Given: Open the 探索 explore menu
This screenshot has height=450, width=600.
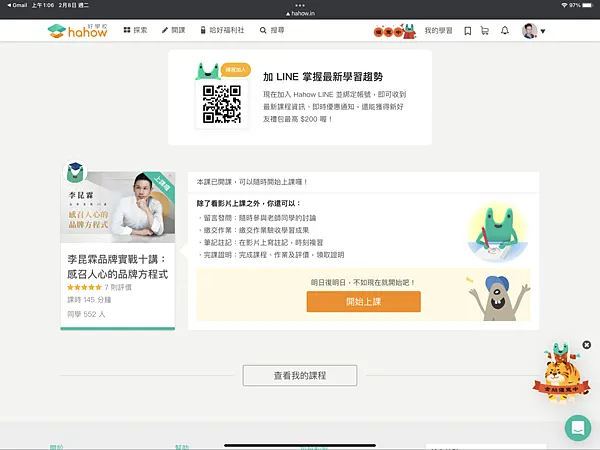Looking at the screenshot, I should pos(135,30).
